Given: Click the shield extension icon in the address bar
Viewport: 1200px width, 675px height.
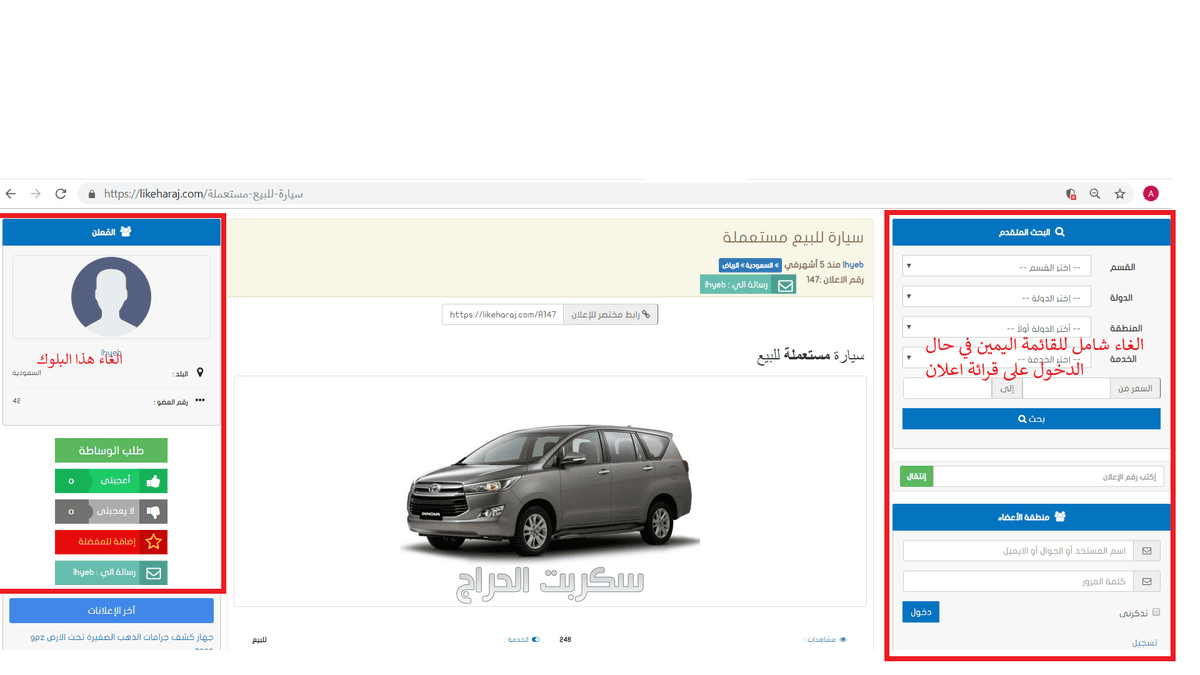Looking at the screenshot, I should [x=1071, y=194].
